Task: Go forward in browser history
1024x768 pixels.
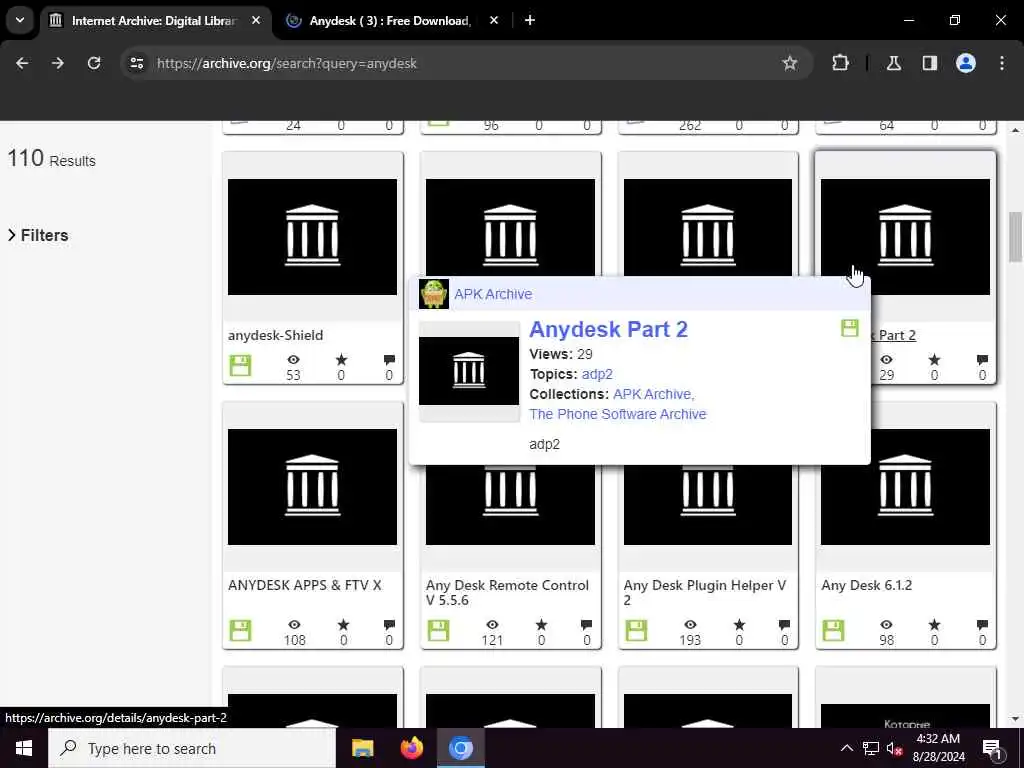Action: [58, 63]
